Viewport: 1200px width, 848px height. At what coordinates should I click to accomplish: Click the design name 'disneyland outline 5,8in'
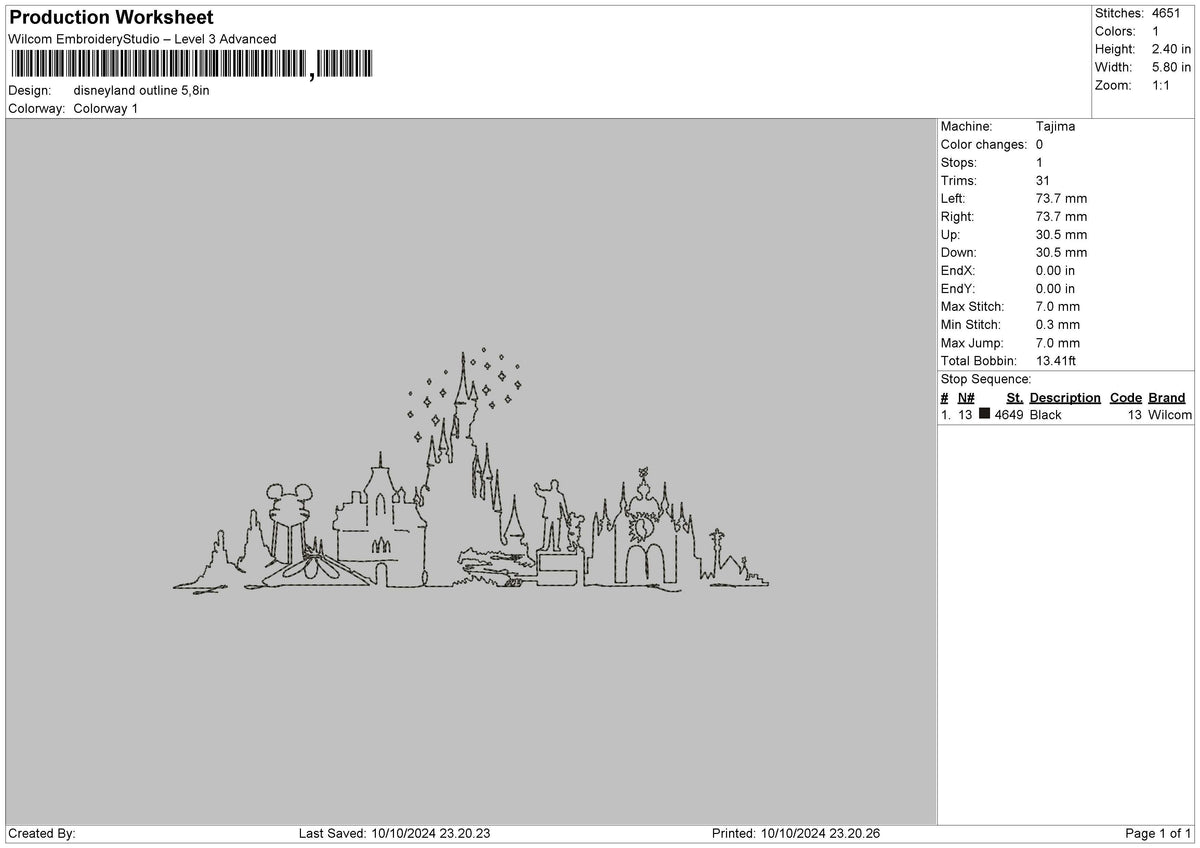click(142, 90)
